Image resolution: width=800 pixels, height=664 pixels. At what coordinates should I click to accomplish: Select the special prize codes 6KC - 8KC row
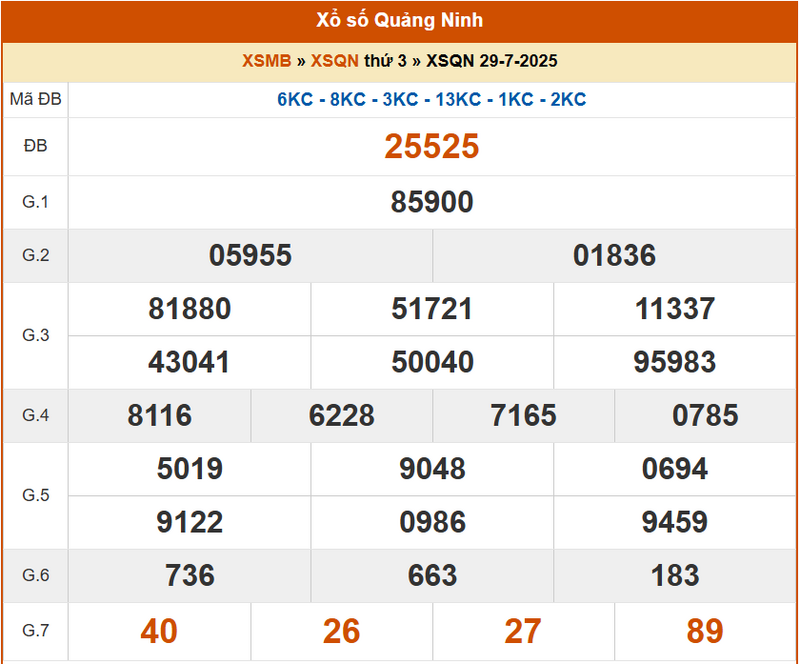(x=432, y=100)
